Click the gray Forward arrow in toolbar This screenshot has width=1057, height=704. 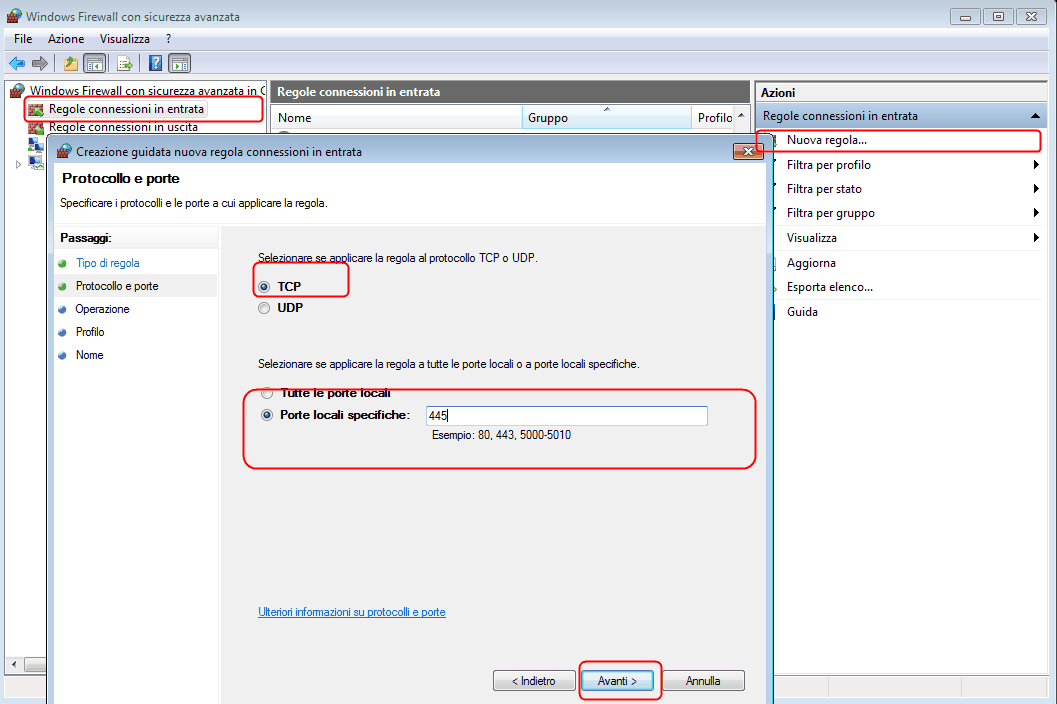tap(40, 63)
